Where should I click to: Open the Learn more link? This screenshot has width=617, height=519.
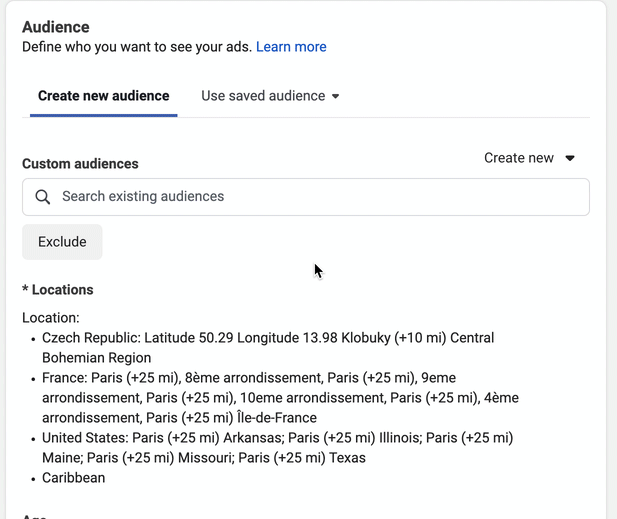(291, 46)
